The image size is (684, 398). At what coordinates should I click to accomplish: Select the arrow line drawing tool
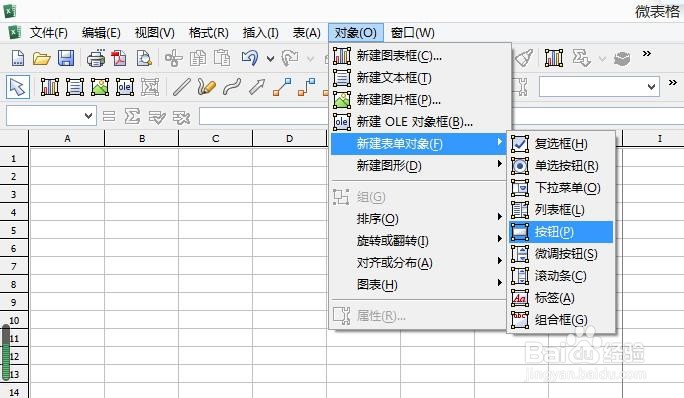[257, 87]
